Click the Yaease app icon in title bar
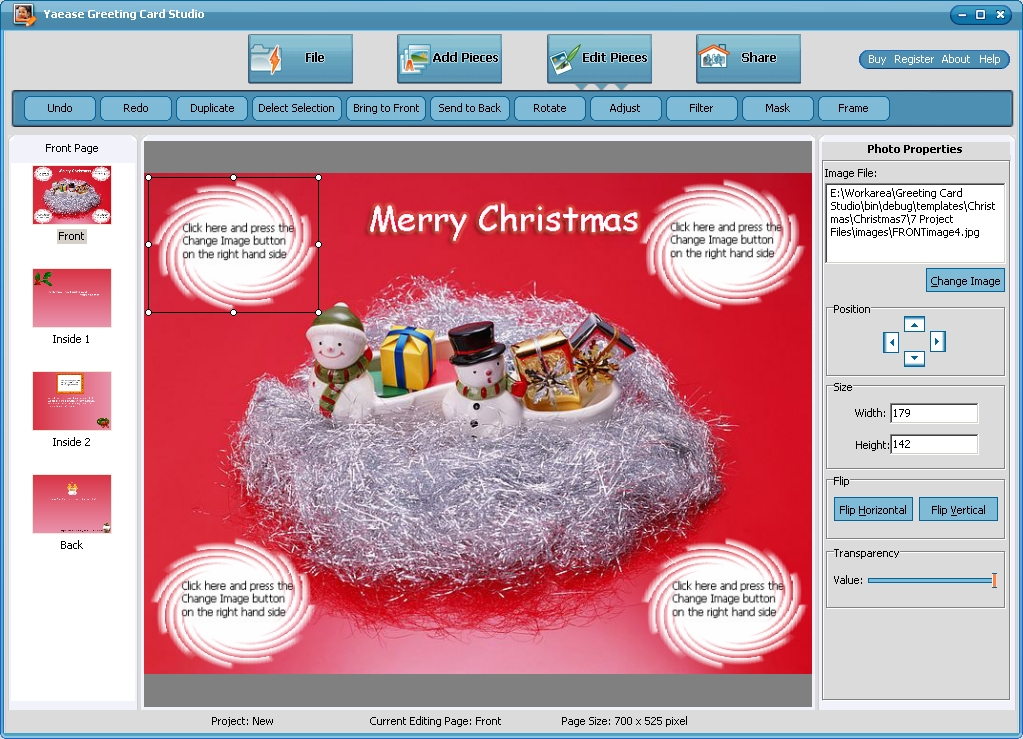1023x739 pixels. (24, 14)
